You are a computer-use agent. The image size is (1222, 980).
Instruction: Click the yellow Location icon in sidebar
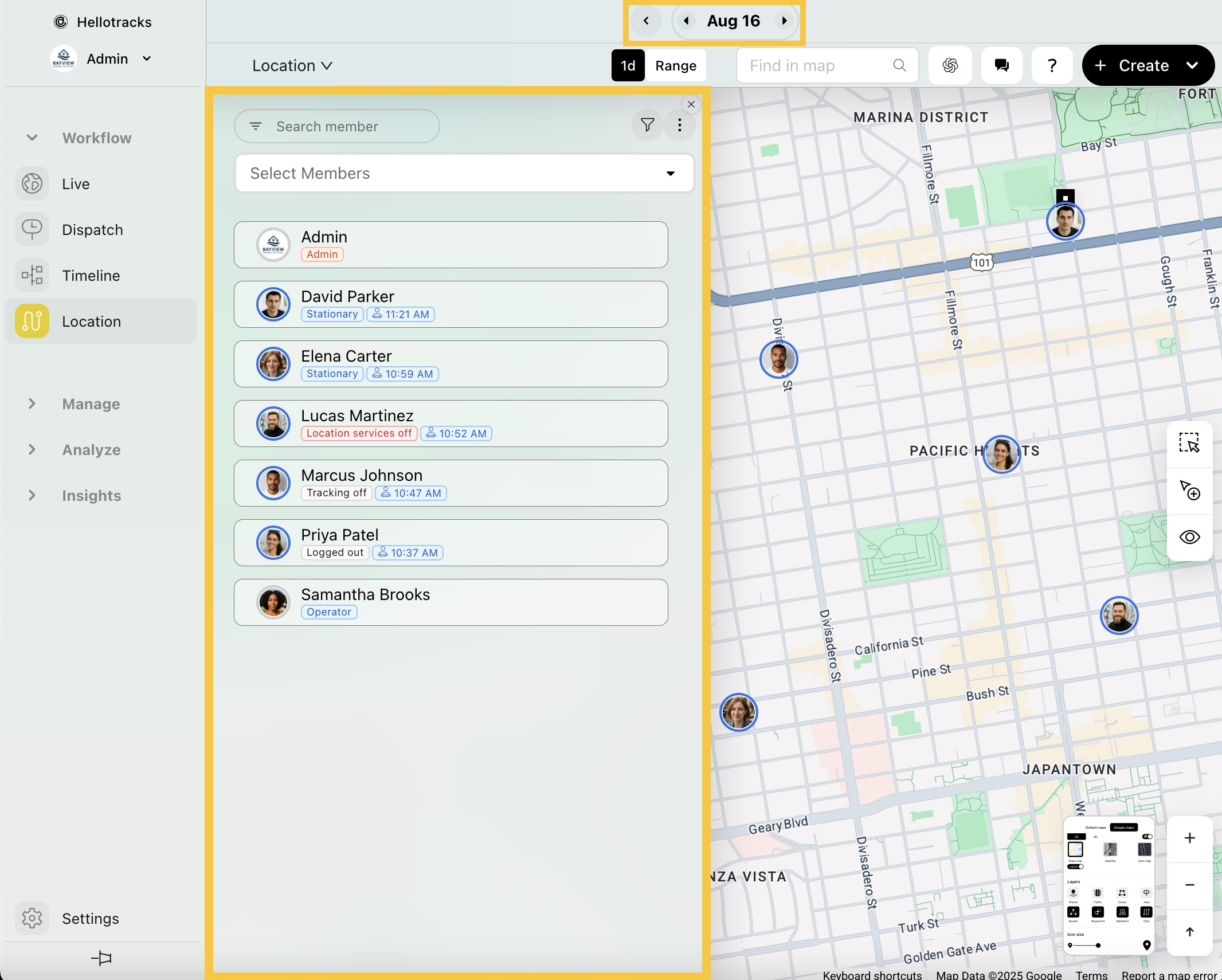point(32,322)
